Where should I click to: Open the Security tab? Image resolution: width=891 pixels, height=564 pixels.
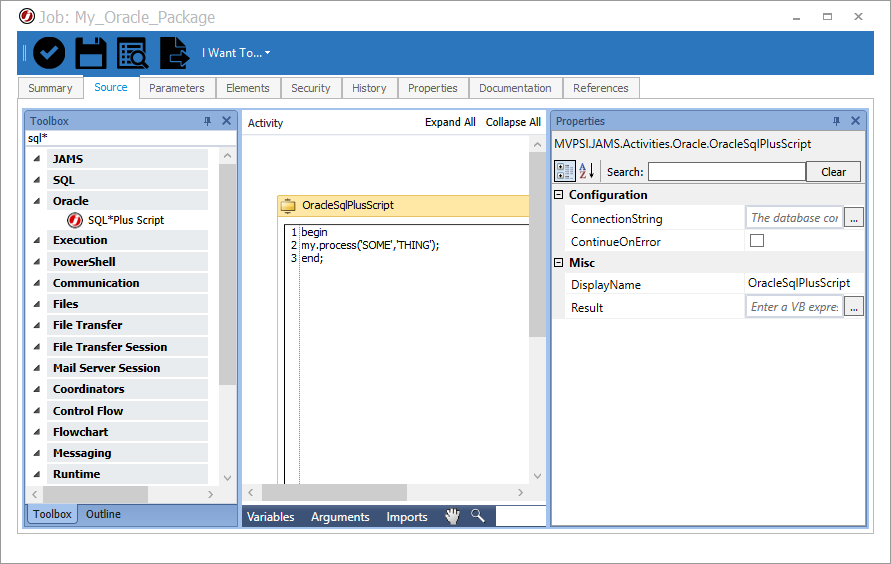tap(311, 88)
